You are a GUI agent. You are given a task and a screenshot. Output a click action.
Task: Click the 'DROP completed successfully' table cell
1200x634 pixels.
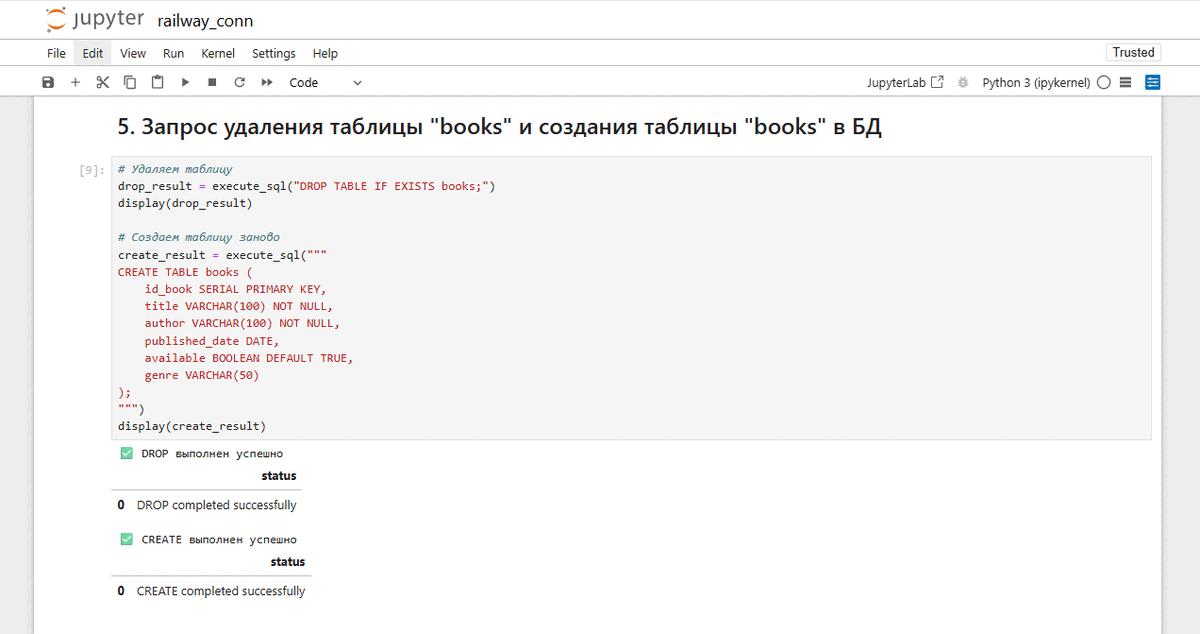[x=217, y=505]
